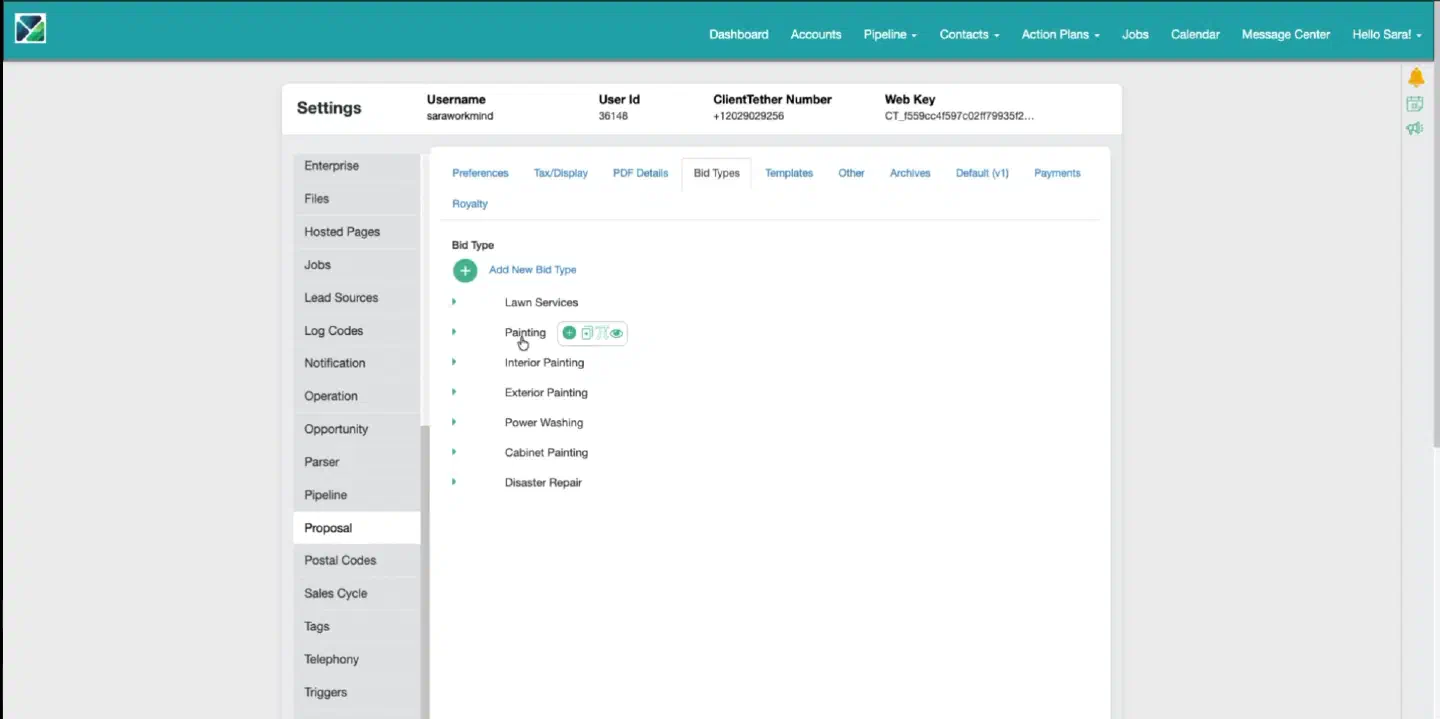Open Sales Cycle settings
Screen dimensions: 1440x719
tap(357, 593)
